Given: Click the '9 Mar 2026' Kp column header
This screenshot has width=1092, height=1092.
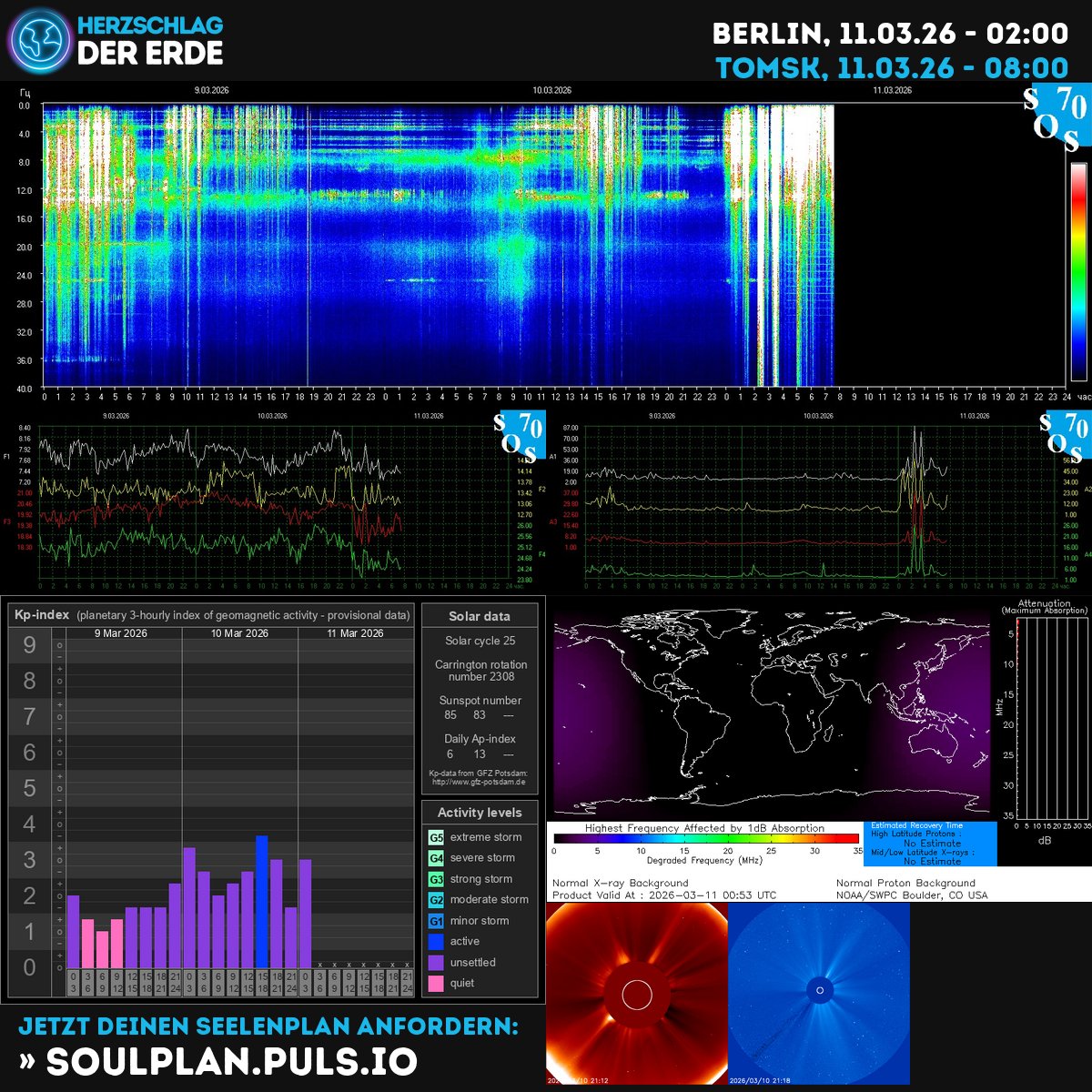Looking at the screenshot, I should click(122, 633).
